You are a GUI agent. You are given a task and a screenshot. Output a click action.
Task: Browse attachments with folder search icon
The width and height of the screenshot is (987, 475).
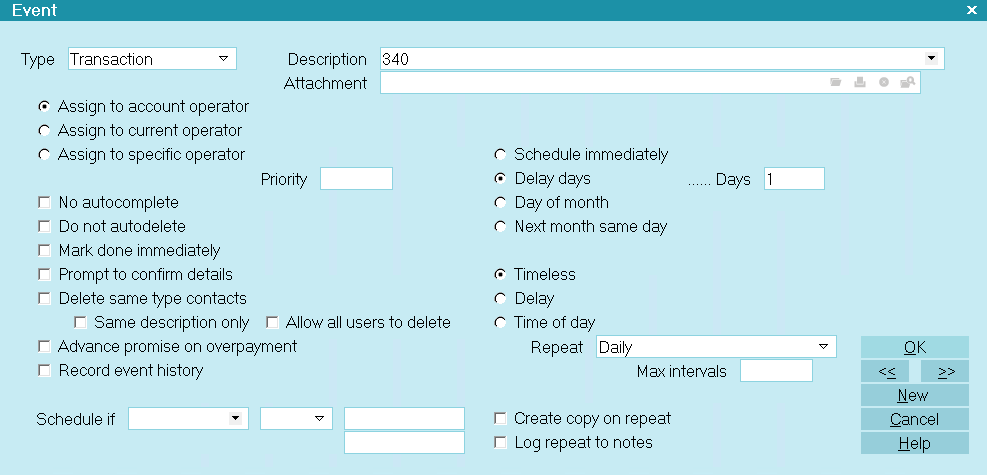click(907, 82)
